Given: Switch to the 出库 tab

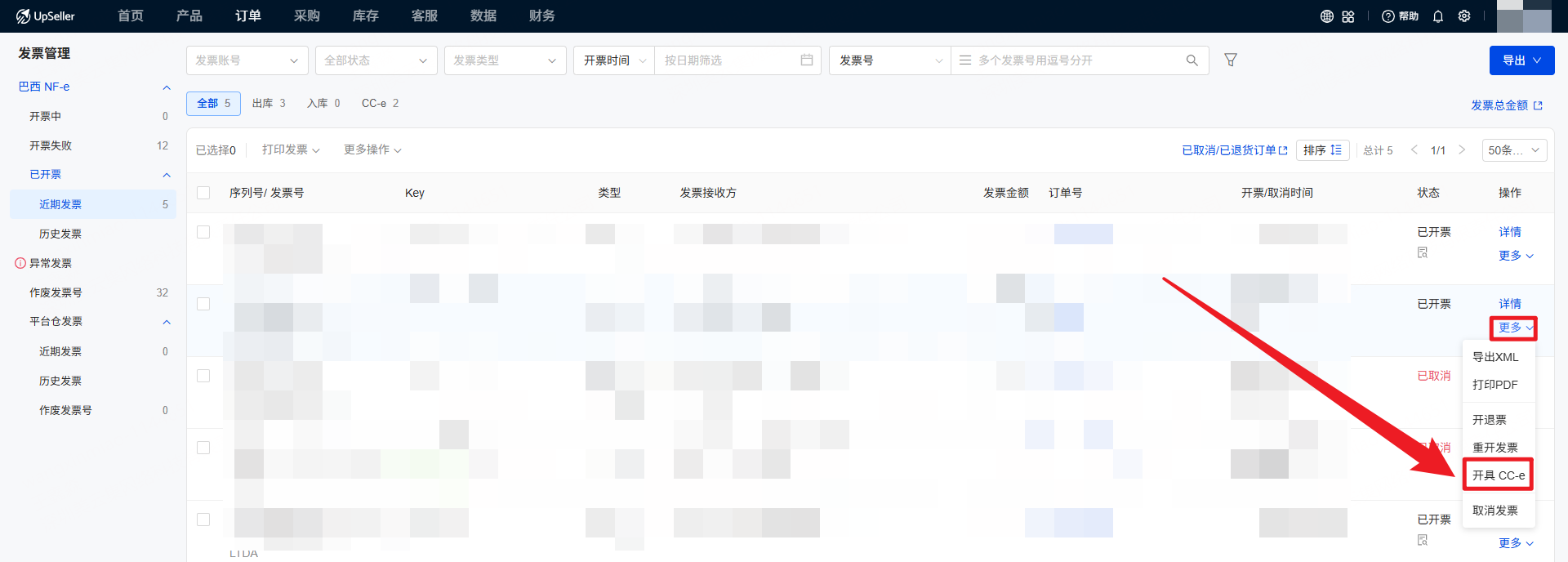Looking at the screenshot, I should pos(269,104).
